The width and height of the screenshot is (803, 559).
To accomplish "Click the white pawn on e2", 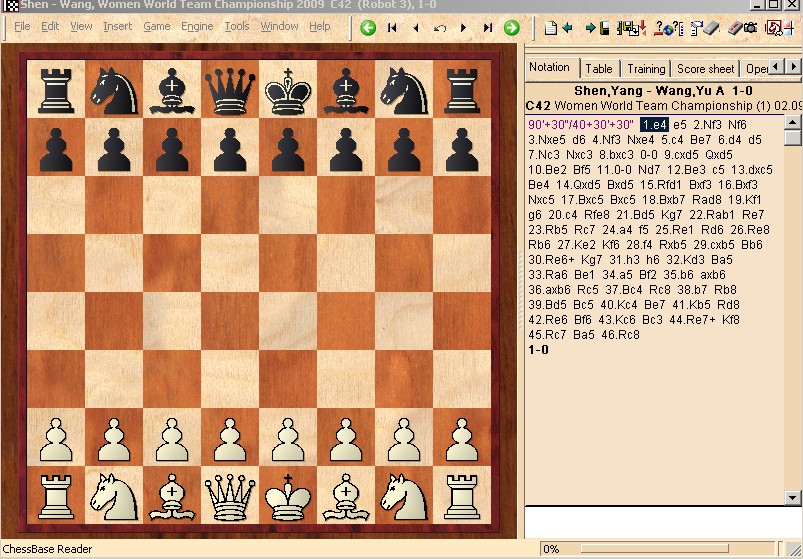I will pos(288,440).
